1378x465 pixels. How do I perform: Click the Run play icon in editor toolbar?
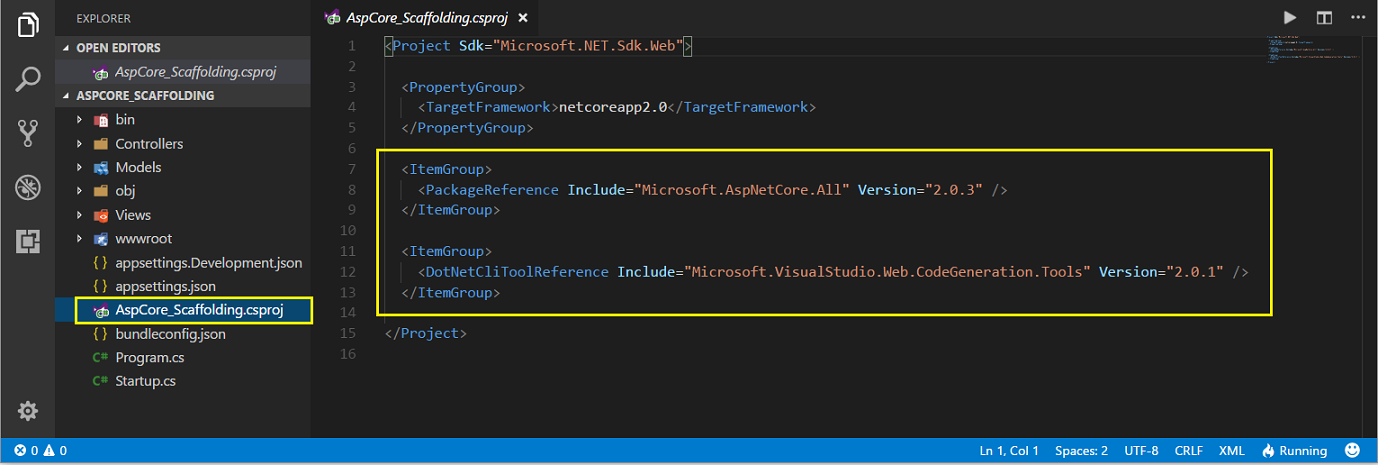pos(1290,17)
